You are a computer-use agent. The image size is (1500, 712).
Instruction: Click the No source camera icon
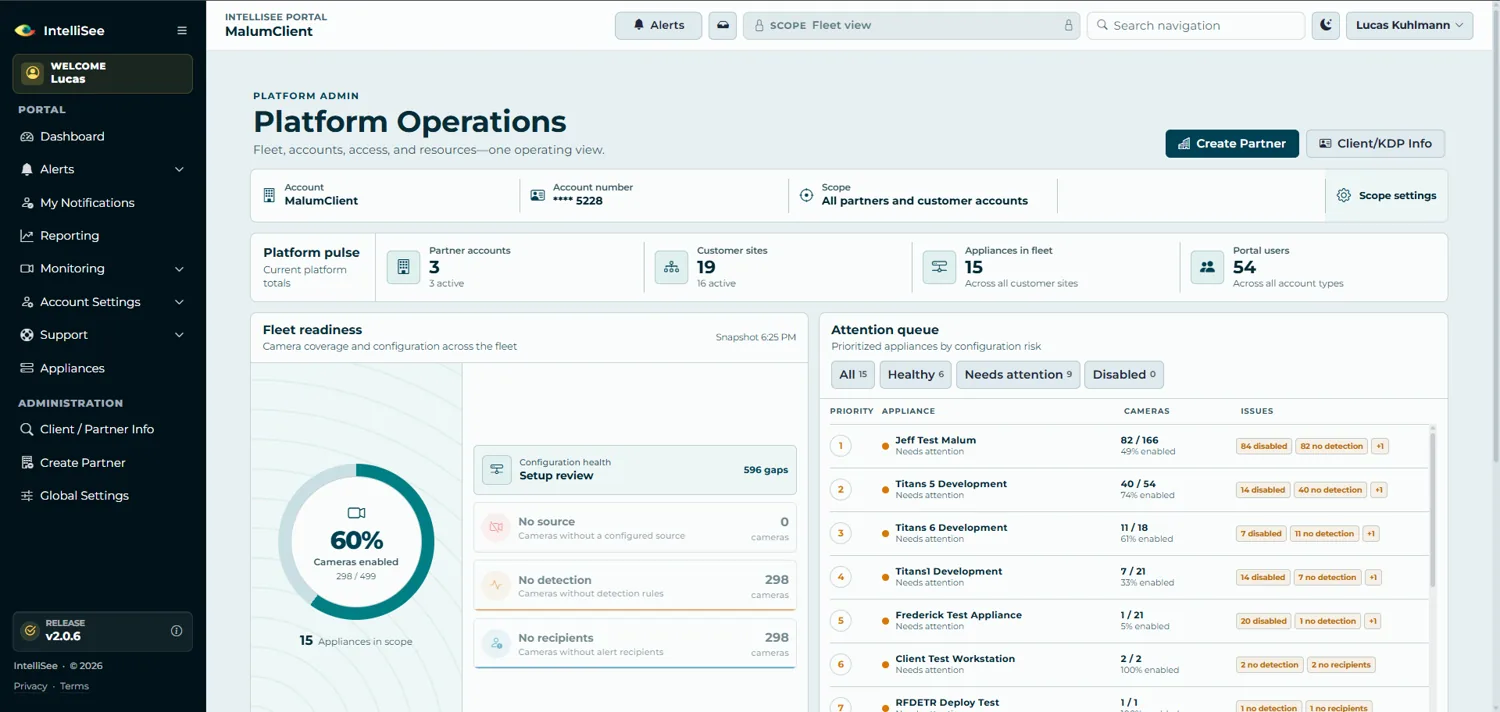pos(496,528)
